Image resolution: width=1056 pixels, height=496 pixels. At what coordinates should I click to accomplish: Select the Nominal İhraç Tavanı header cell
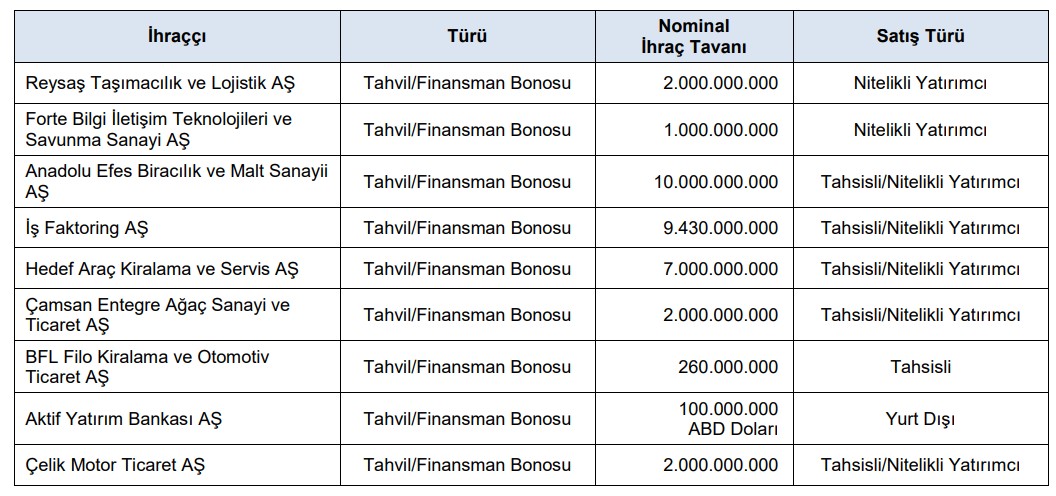coord(694,37)
